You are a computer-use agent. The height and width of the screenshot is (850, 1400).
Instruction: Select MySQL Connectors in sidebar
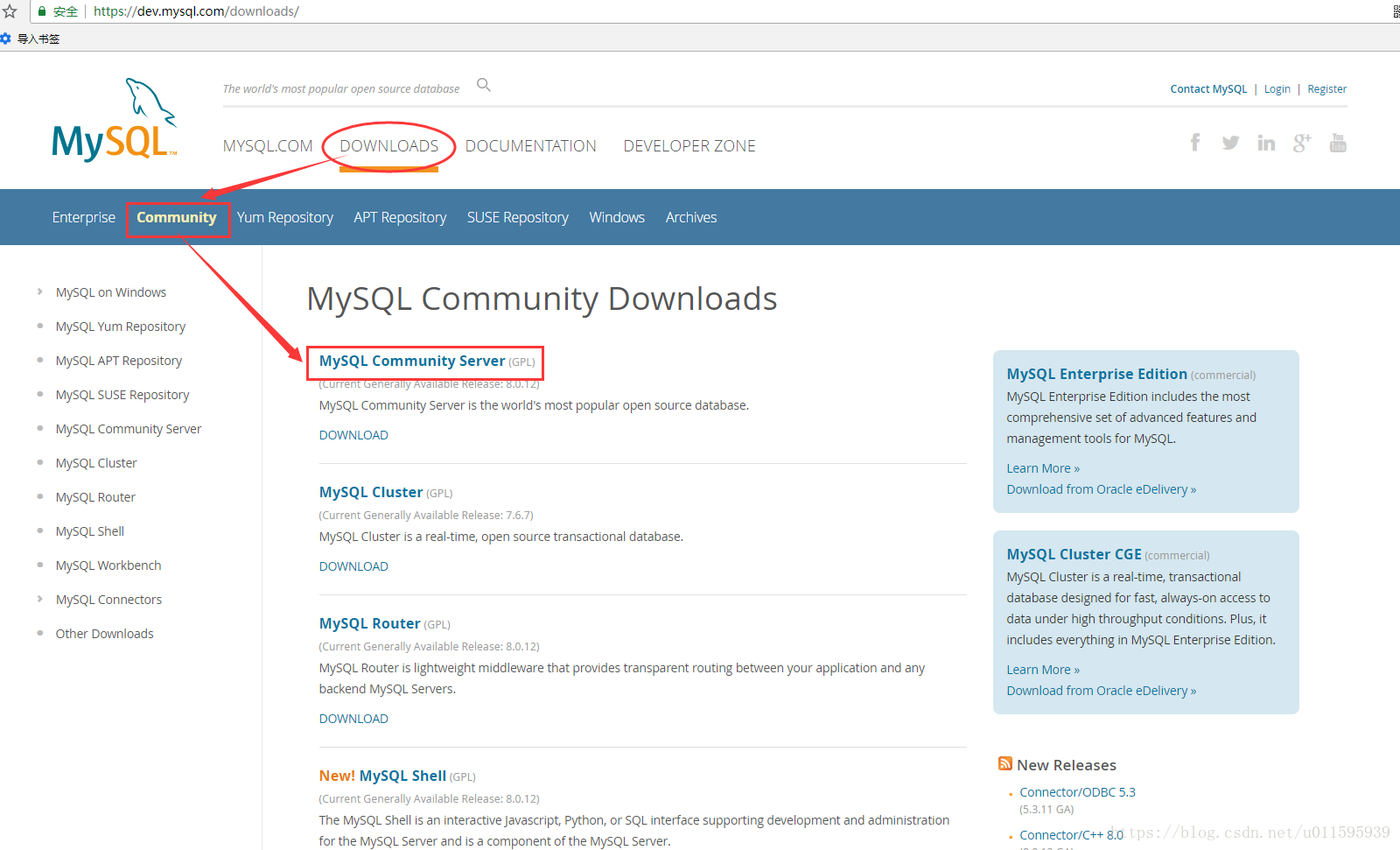[108, 600]
